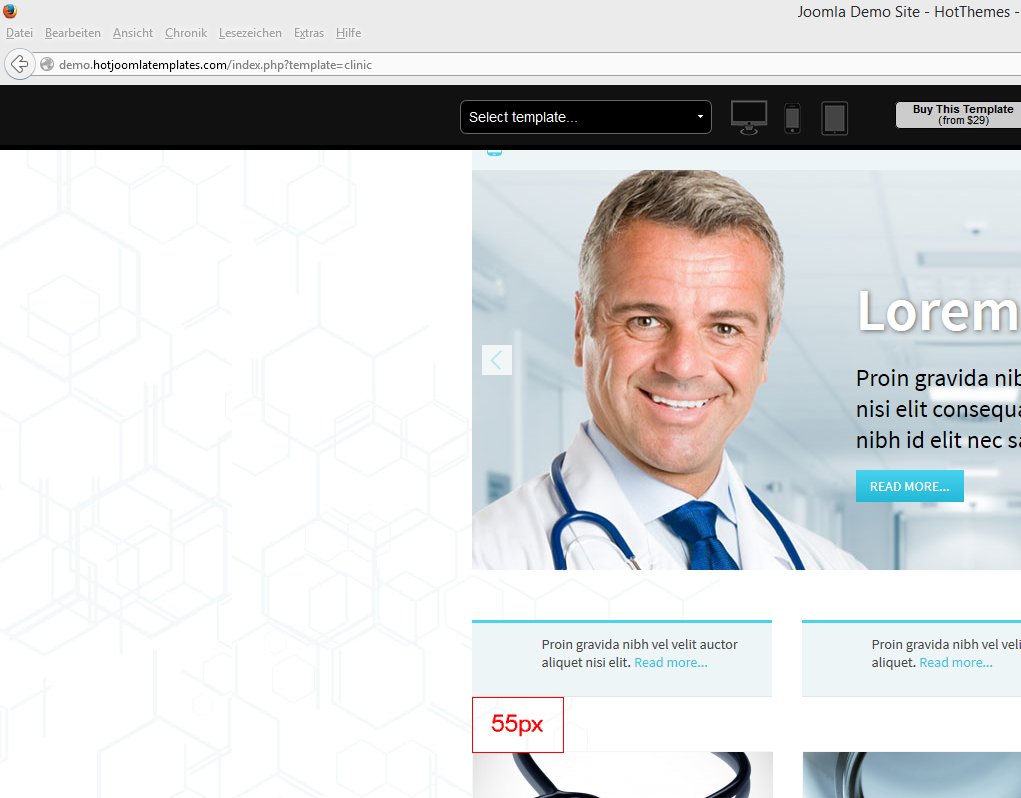The image size is (1021, 798).
Task: Open the Lesezeichen menu
Action: click(250, 33)
